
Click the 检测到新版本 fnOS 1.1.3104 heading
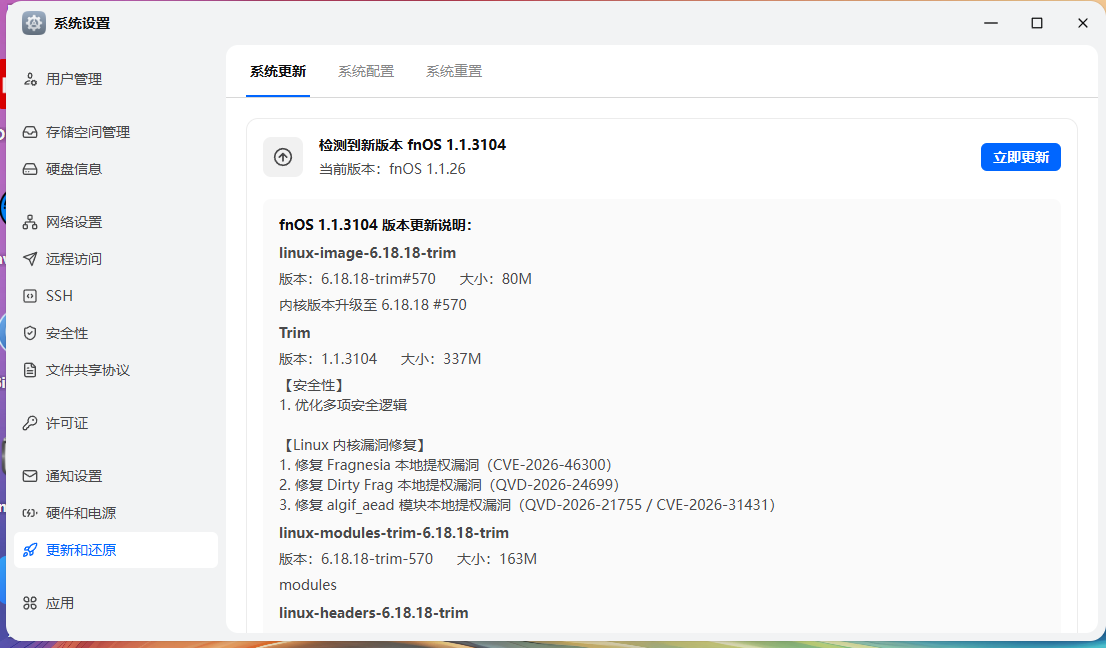click(x=412, y=145)
